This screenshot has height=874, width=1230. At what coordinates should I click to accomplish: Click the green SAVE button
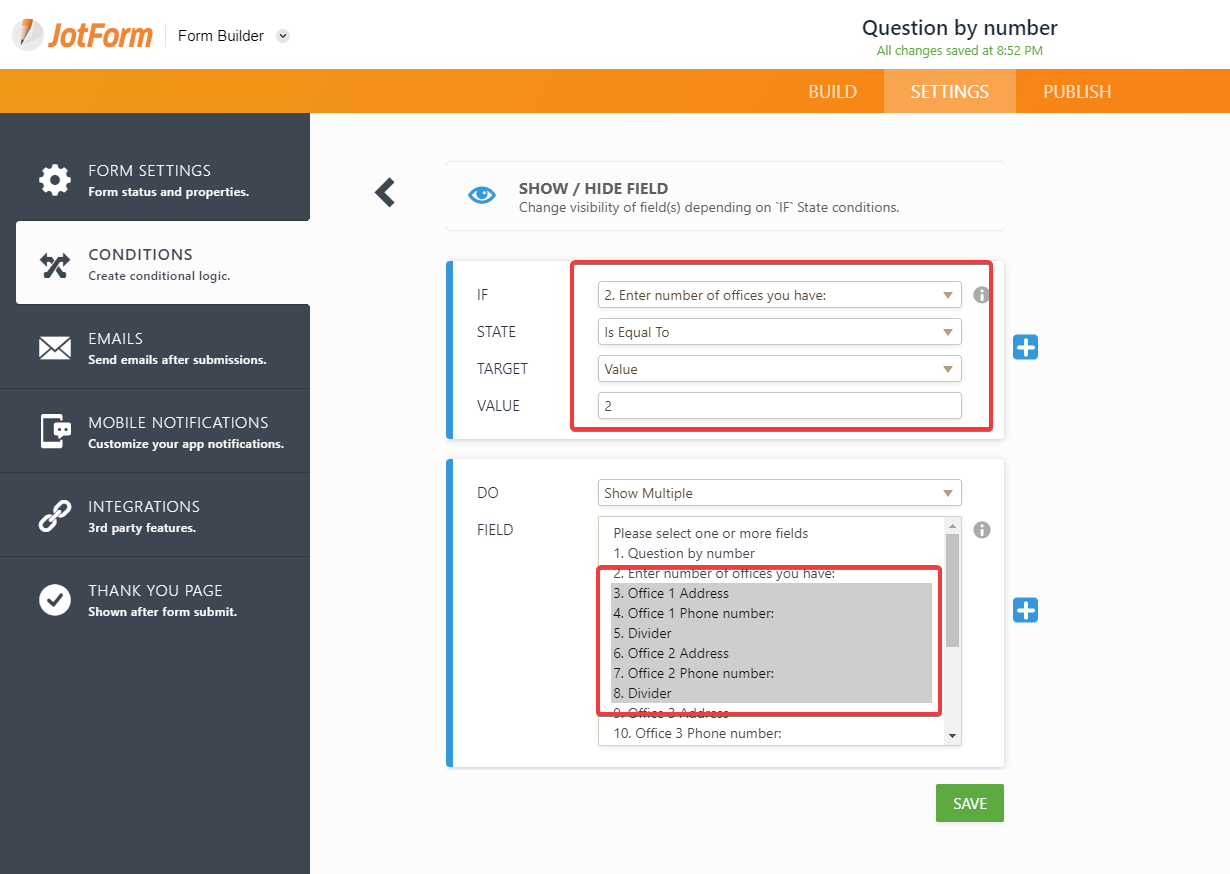tap(969, 803)
